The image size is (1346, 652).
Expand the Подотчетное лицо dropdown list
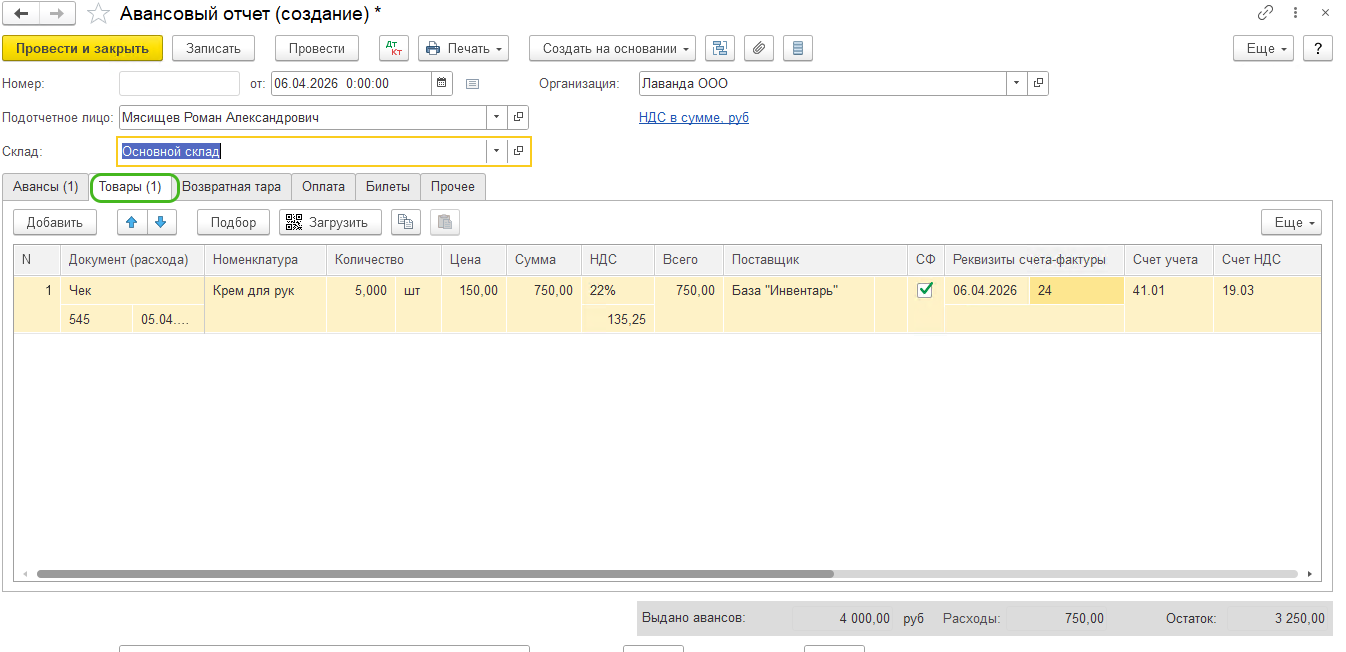pyautogui.click(x=497, y=118)
